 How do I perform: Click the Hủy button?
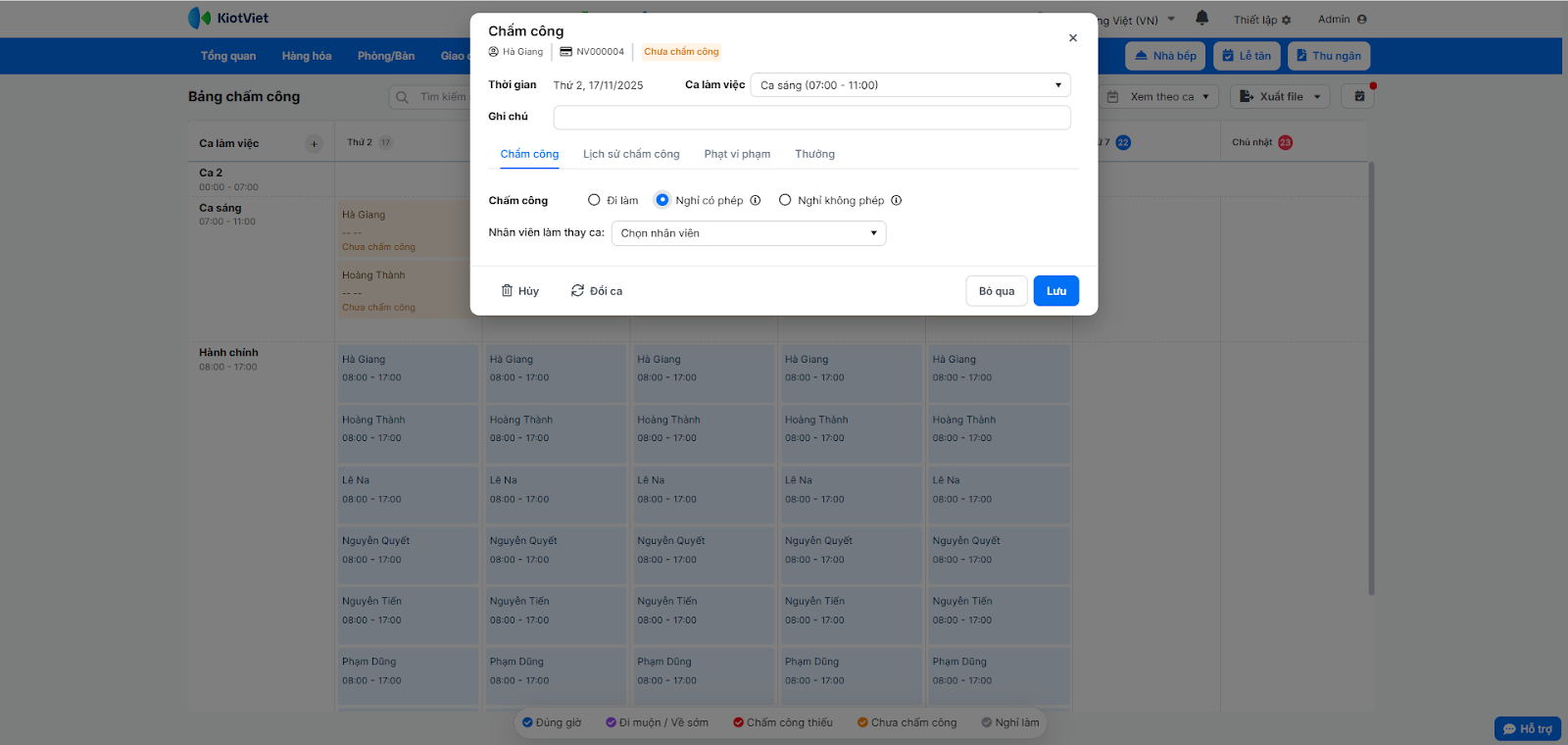[520, 291]
